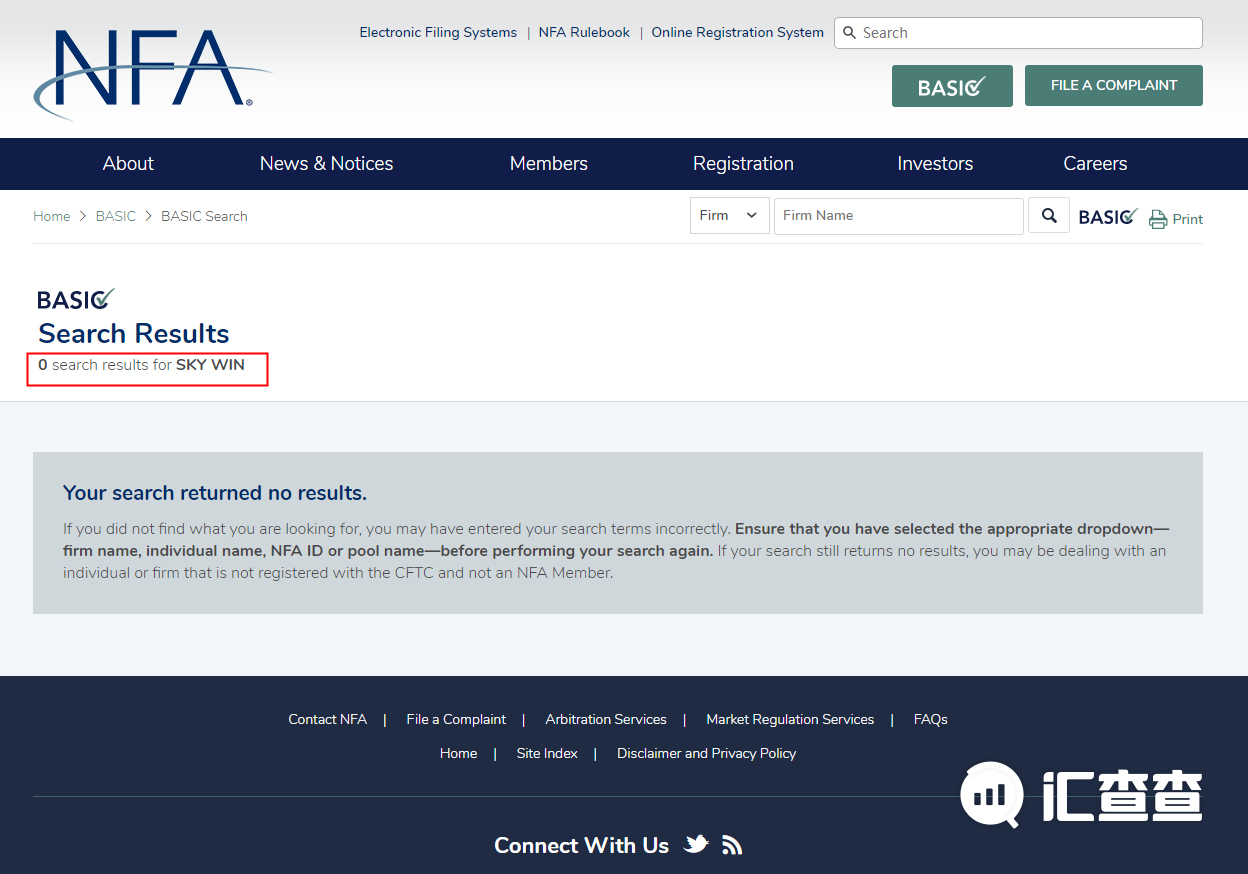
Task: Open the Online Registration System link
Action: tap(738, 32)
